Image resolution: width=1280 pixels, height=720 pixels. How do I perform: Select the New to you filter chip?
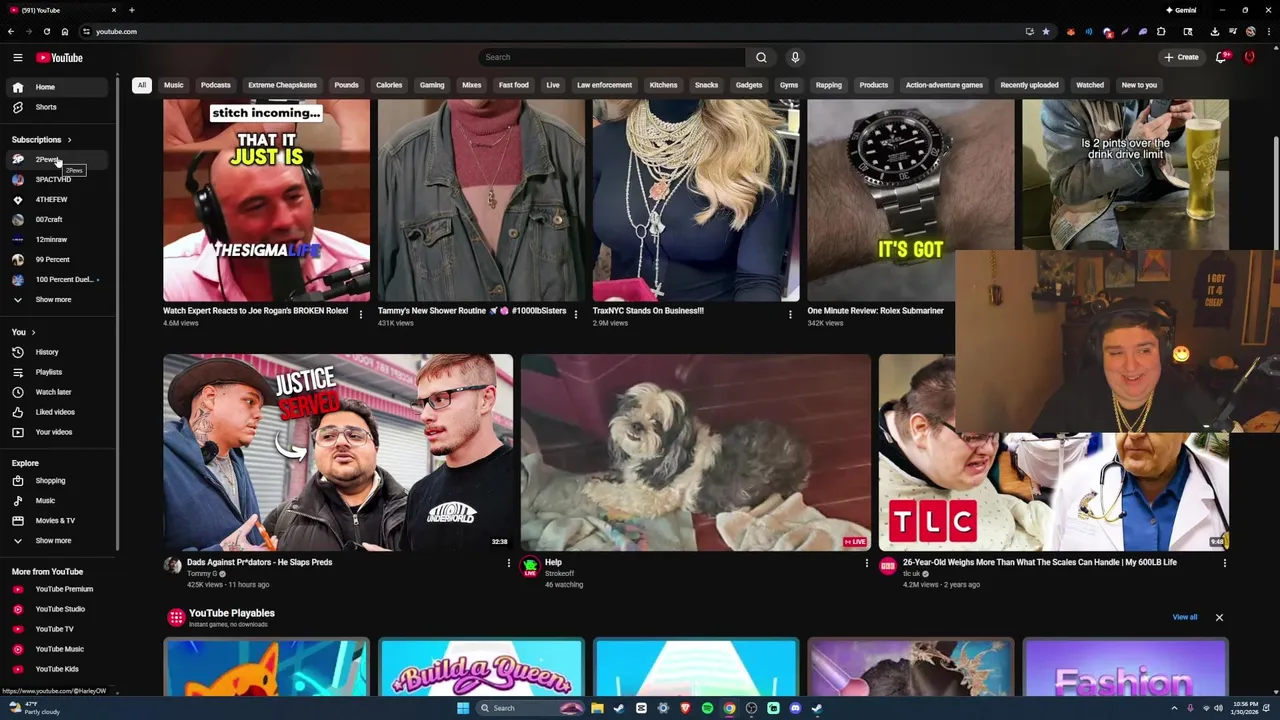coord(1139,85)
